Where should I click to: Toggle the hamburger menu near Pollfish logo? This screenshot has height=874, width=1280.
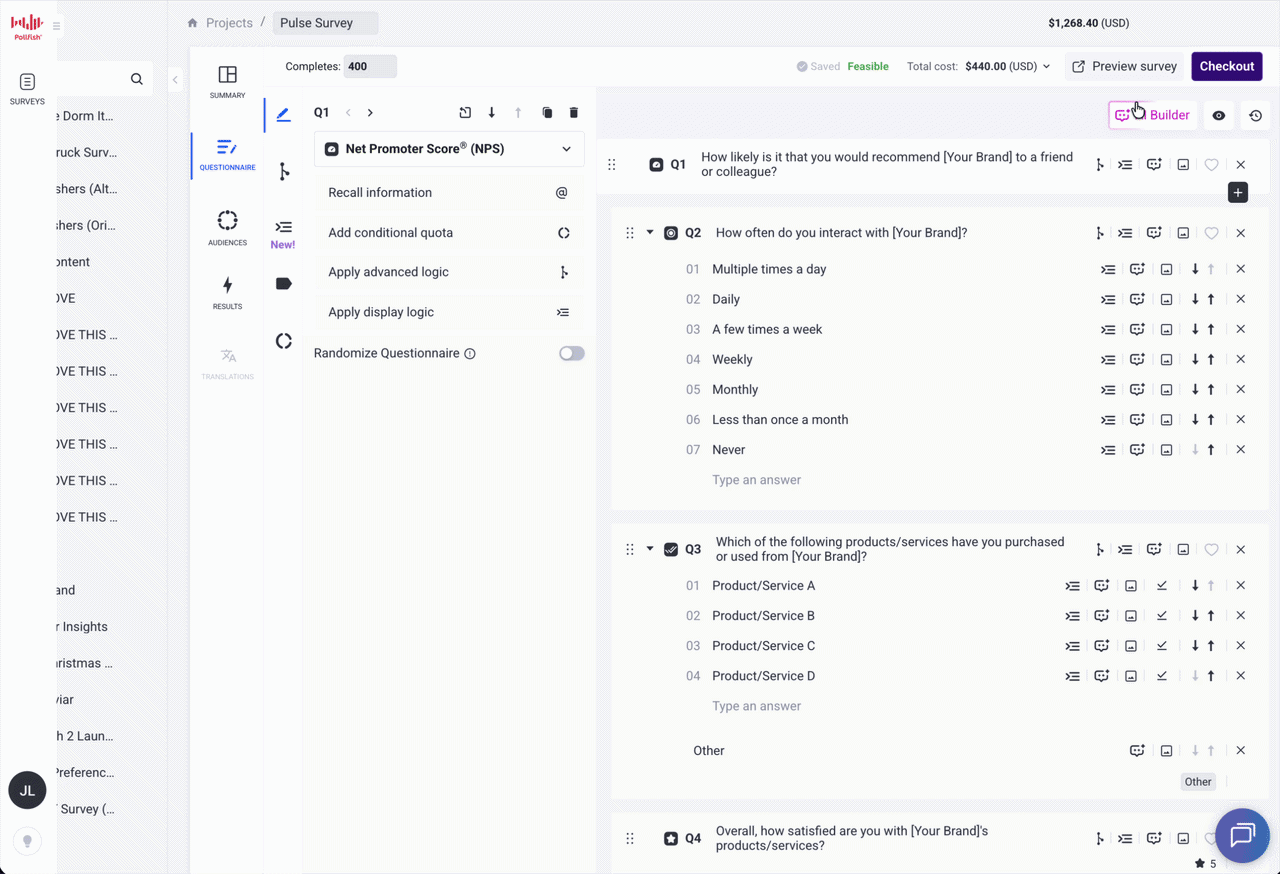pyautogui.click(x=55, y=26)
